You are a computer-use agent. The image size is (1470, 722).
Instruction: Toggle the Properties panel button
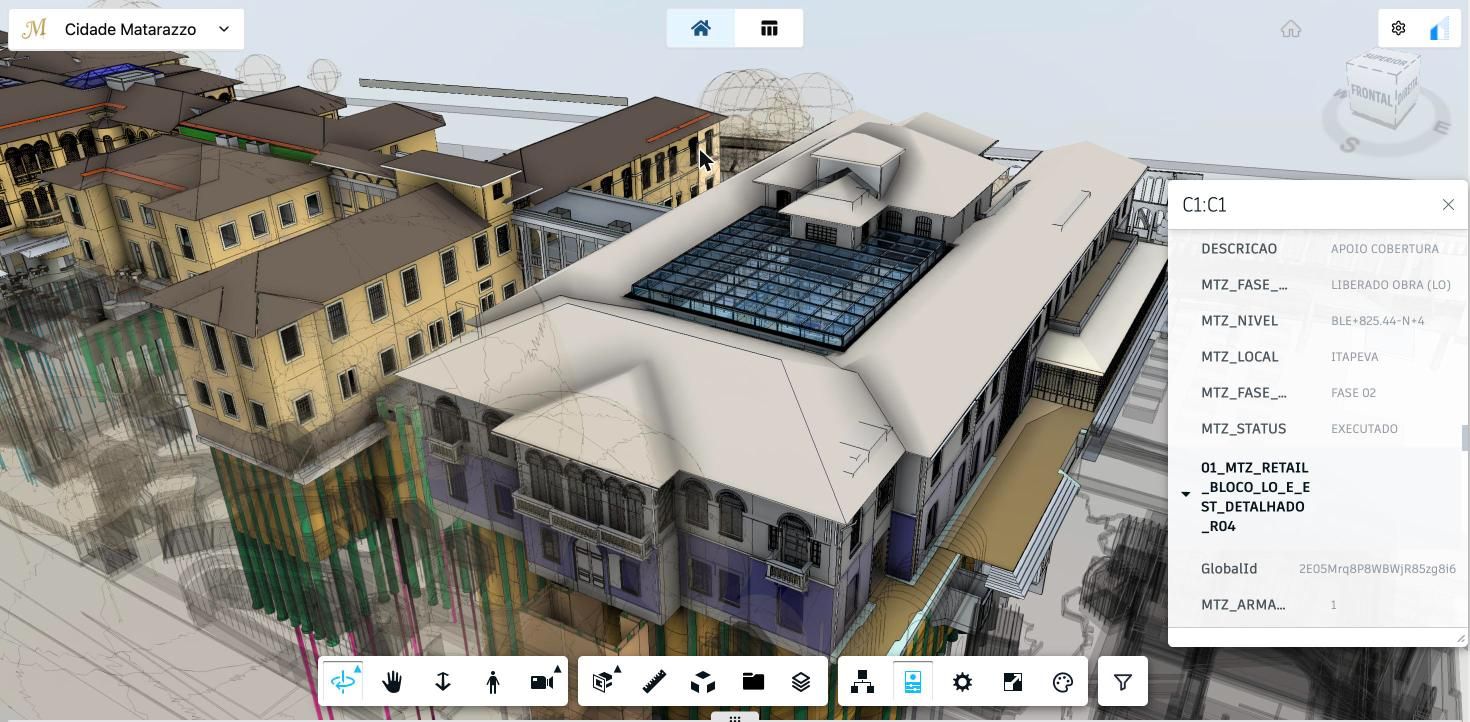point(912,682)
